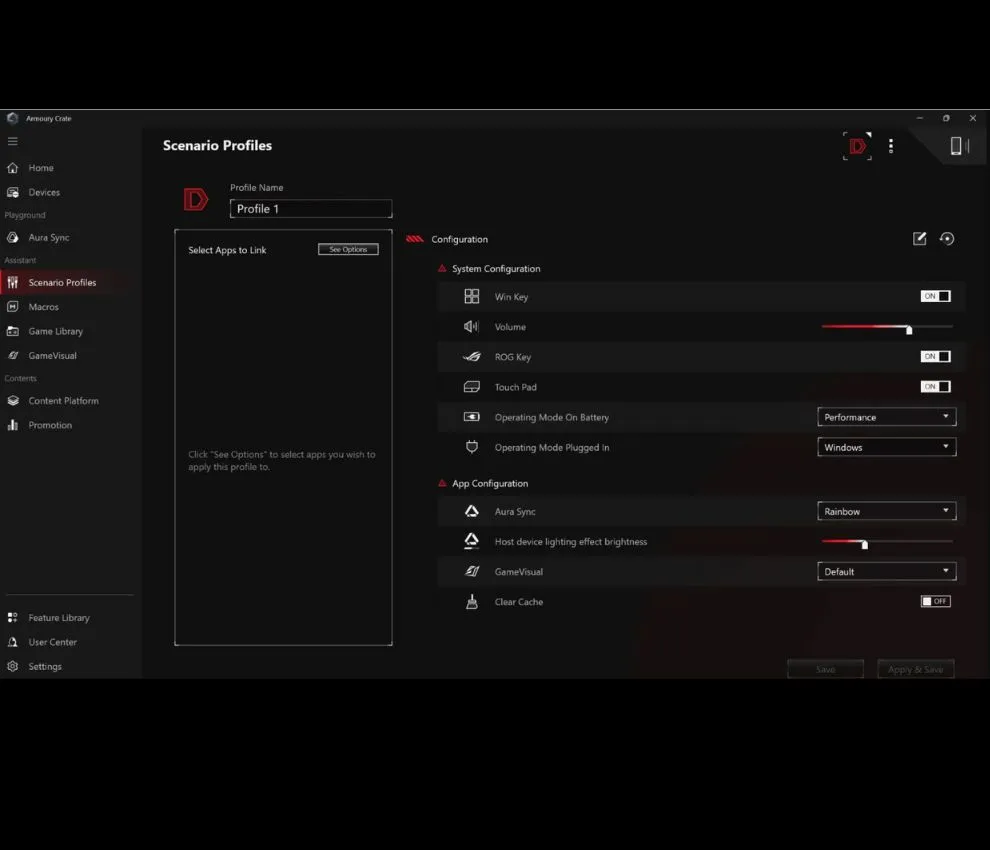This screenshot has height=850, width=990.
Task: Turn off the ROG Key switch
Action: click(935, 357)
